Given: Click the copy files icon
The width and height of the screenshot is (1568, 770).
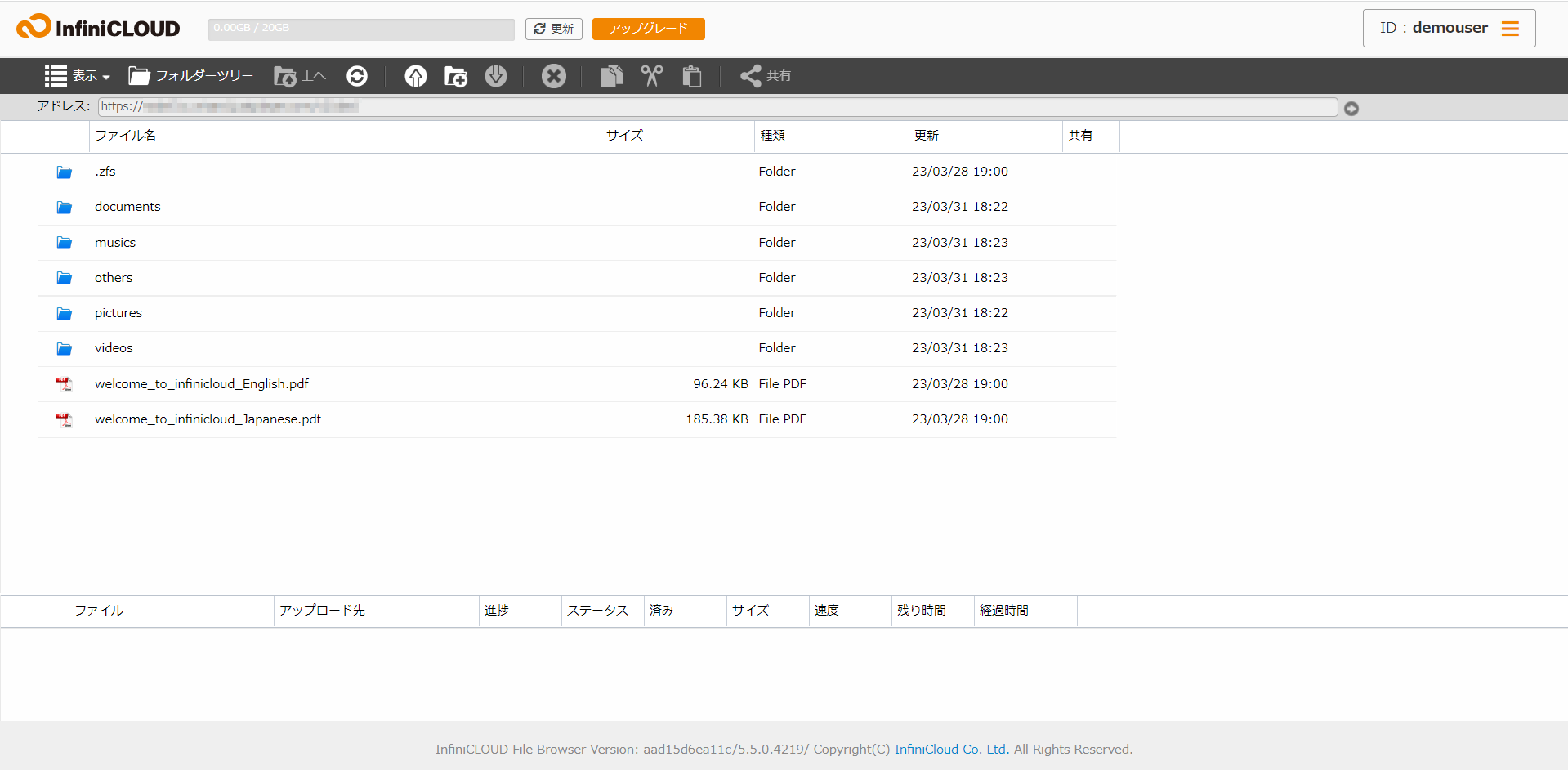Looking at the screenshot, I should [611, 76].
